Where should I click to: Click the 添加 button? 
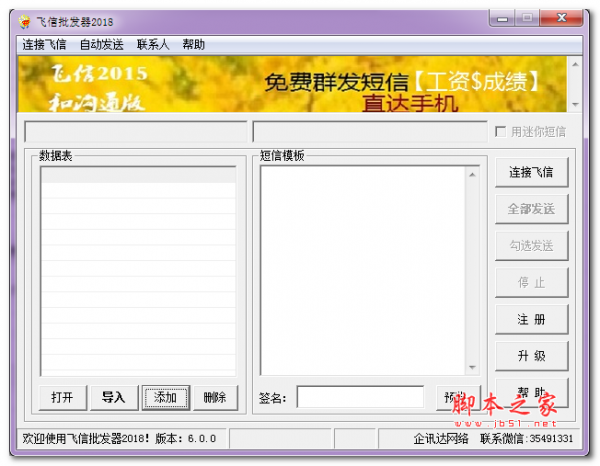(x=165, y=398)
